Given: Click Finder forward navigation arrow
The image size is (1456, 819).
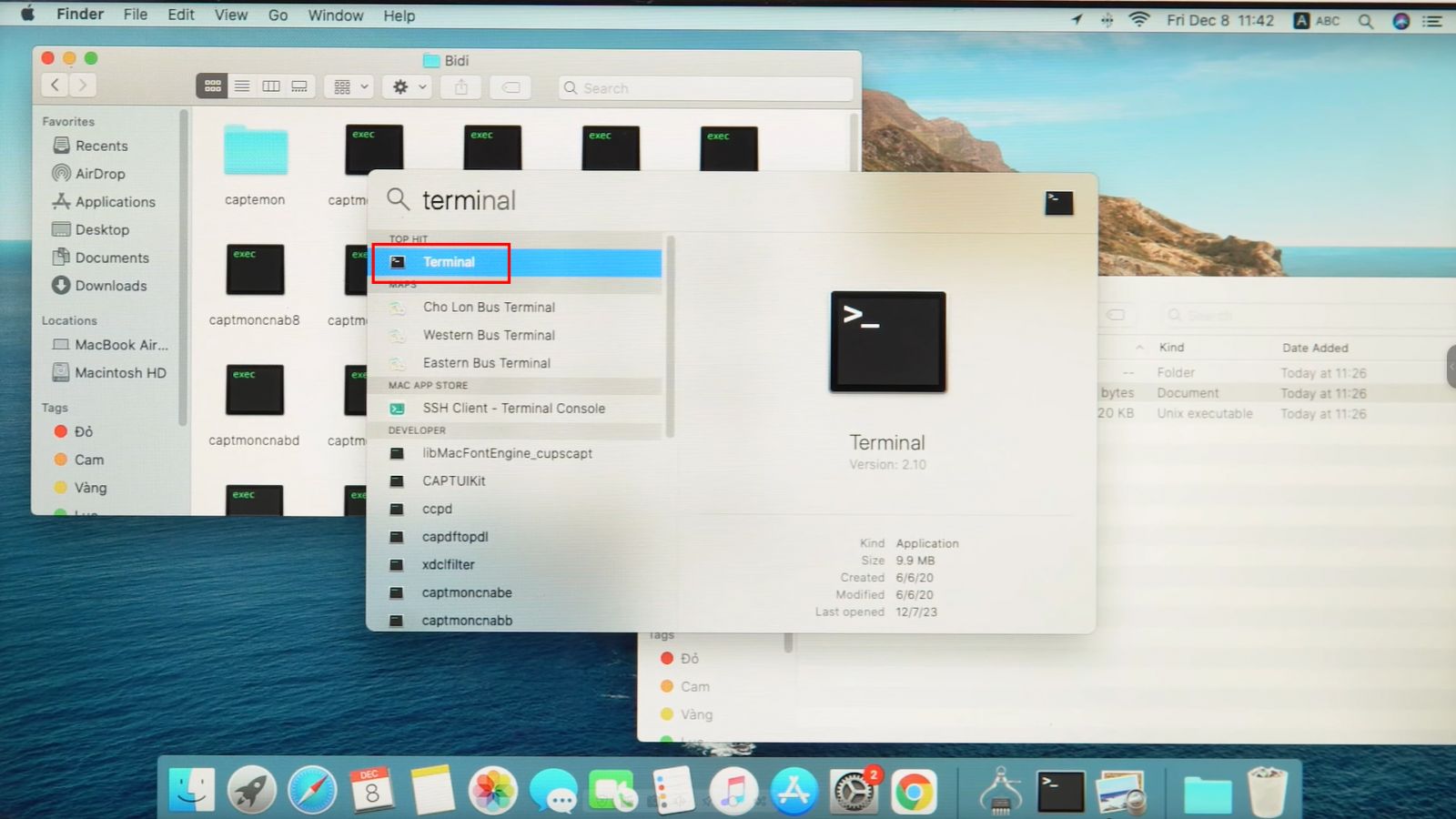Looking at the screenshot, I should tap(82, 86).
